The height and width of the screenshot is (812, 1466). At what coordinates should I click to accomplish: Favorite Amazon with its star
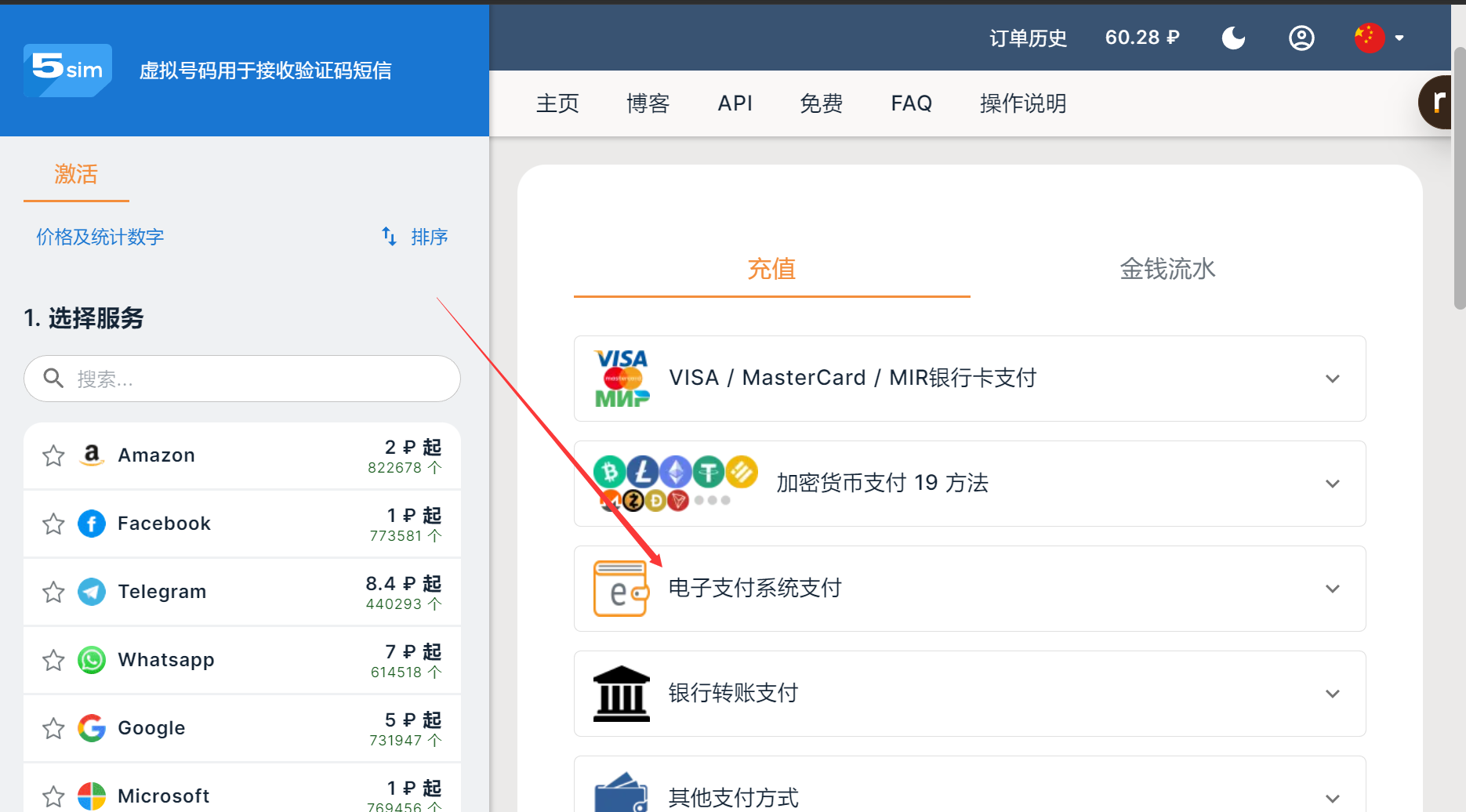pyautogui.click(x=53, y=455)
